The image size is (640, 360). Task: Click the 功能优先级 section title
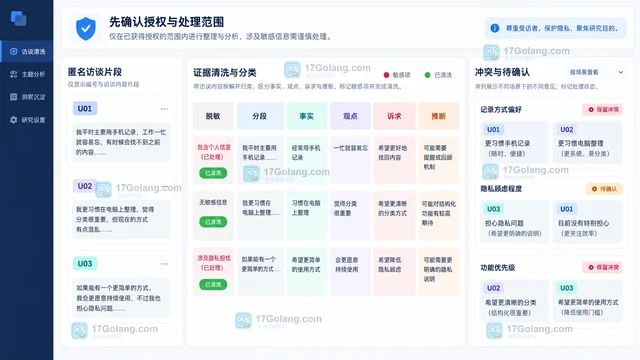(x=498, y=268)
